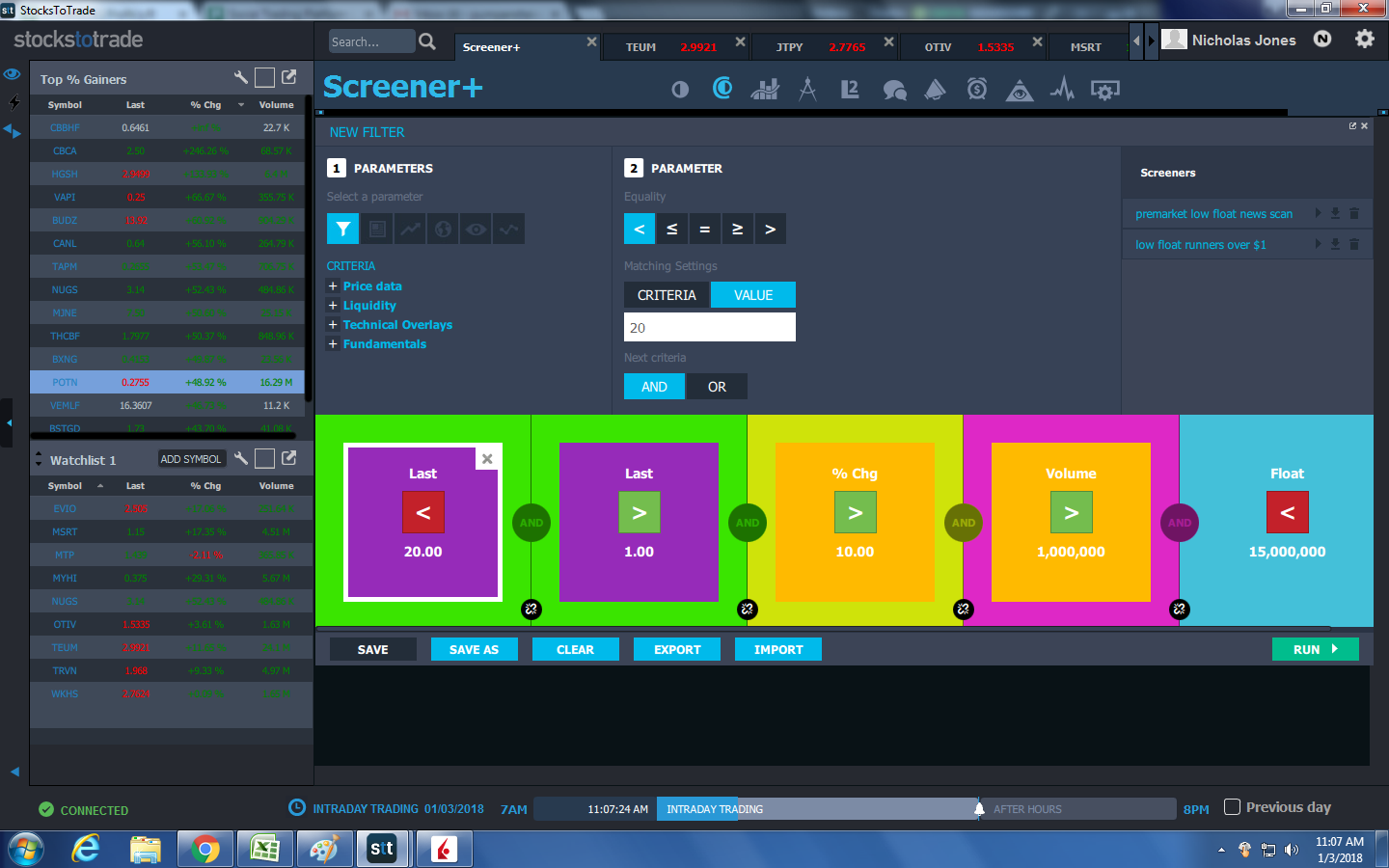Expand the premarket low float news scan arrow
1389x868 pixels.
point(1318,214)
